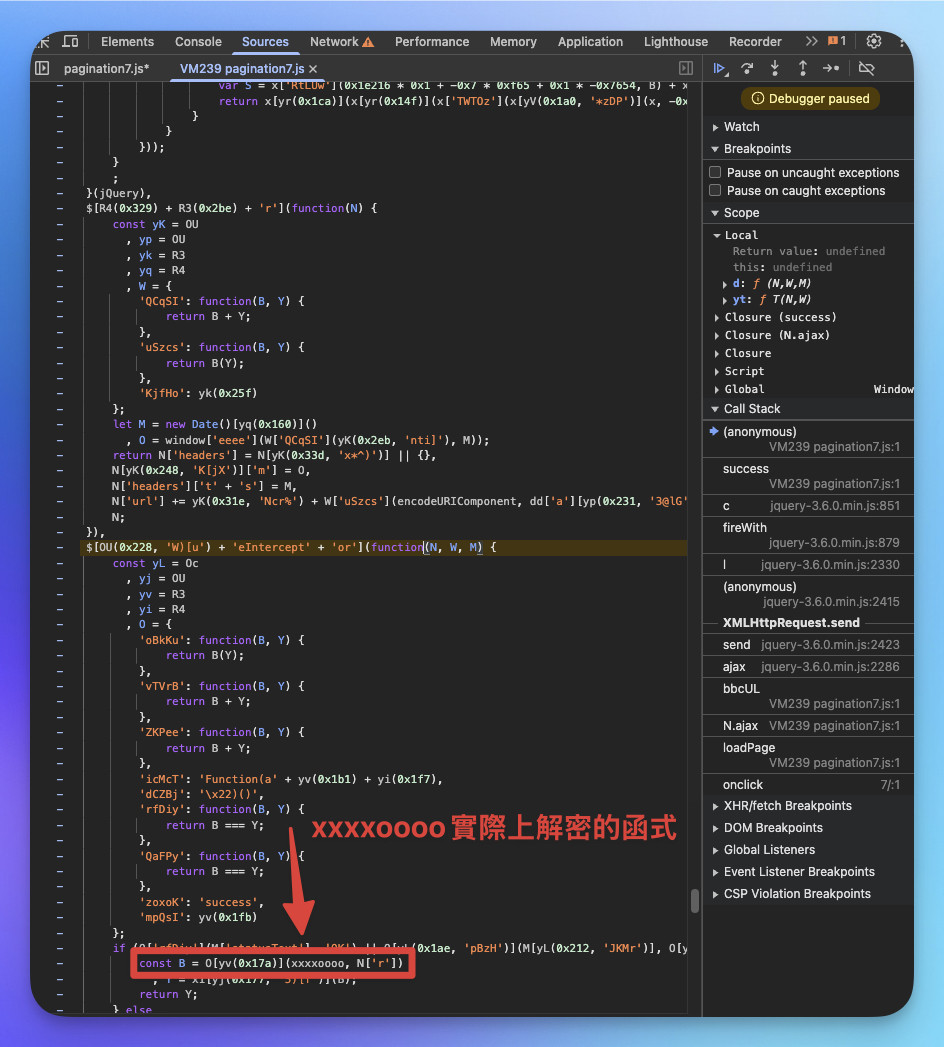This screenshot has height=1047, width=944.
Task: Select the loadPage call stack frame
Action: click(x=808, y=755)
